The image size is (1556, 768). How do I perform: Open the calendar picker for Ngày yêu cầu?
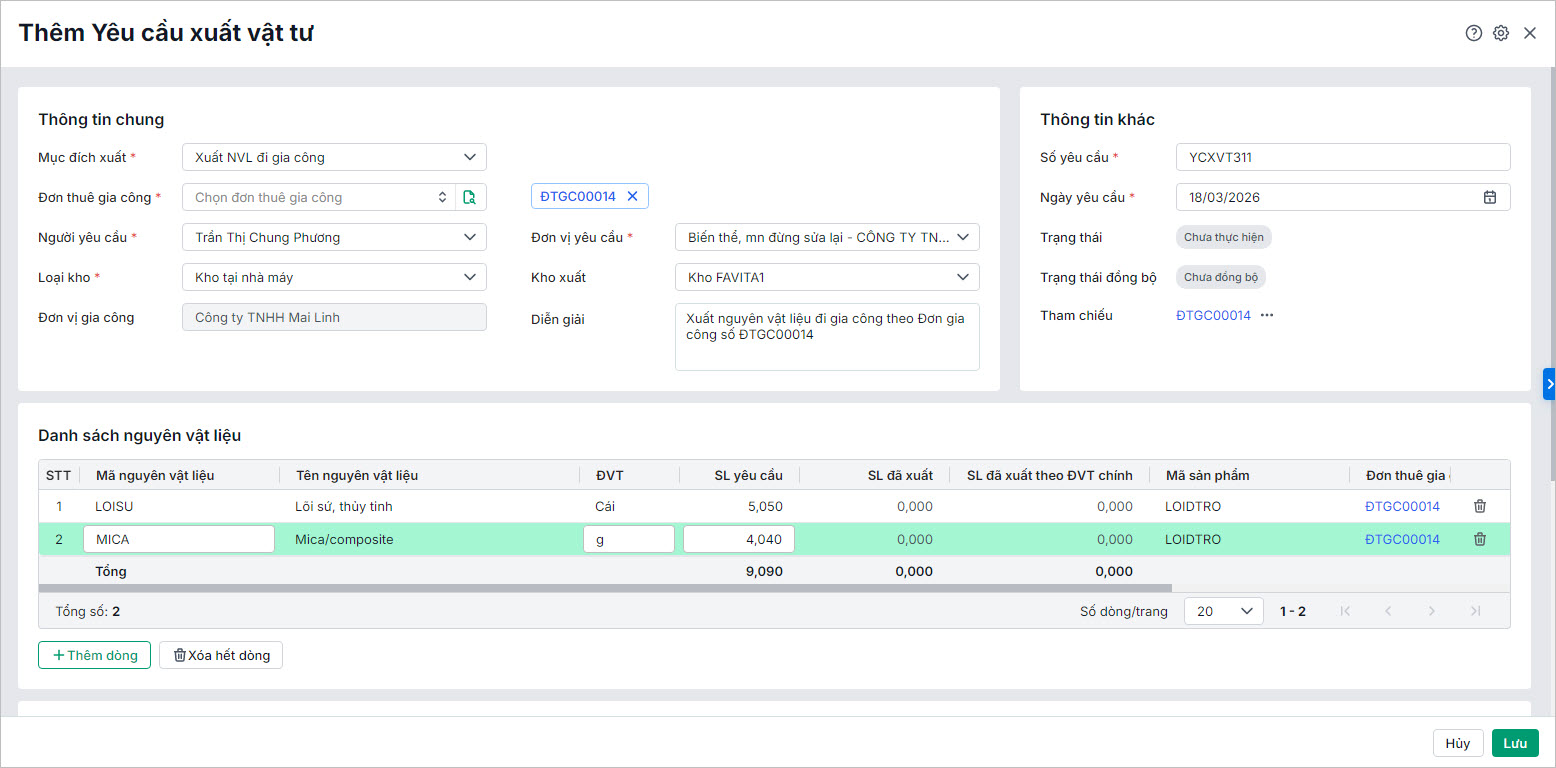click(x=1489, y=197)
